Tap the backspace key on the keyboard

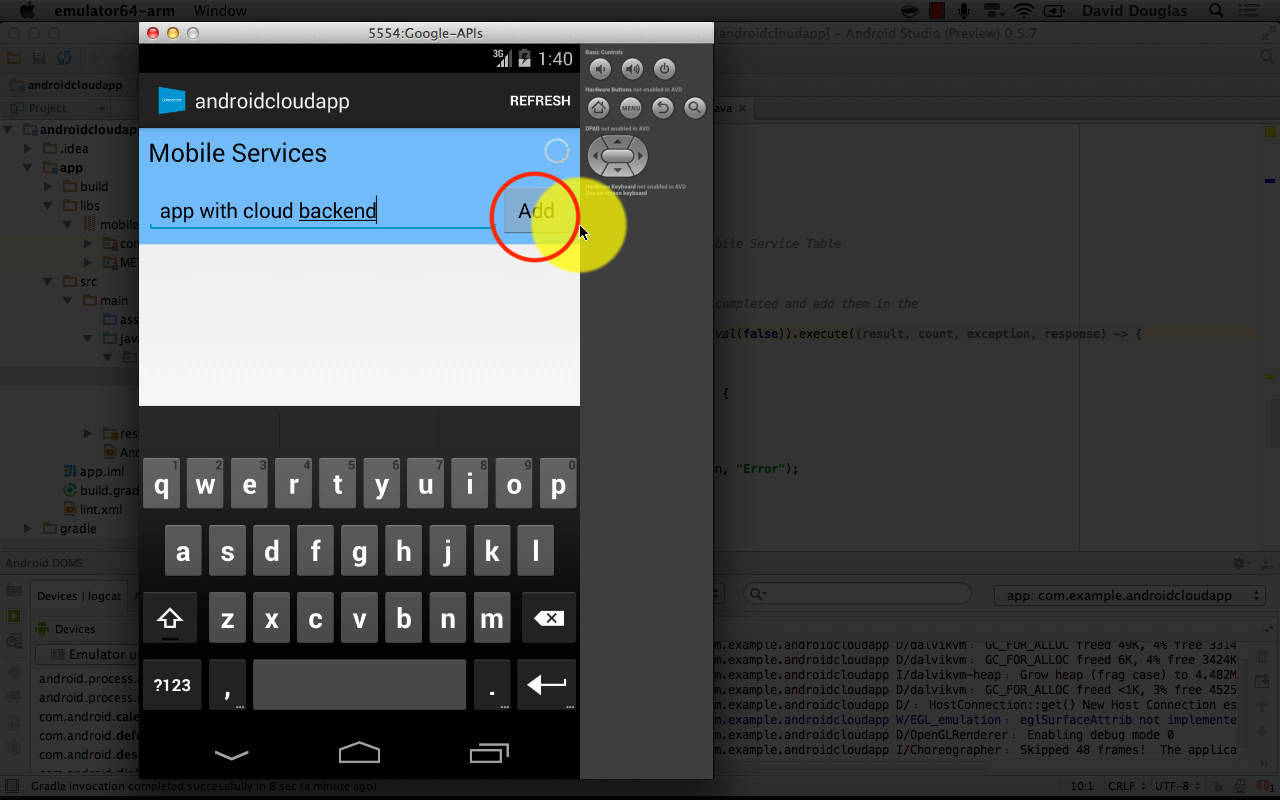[x=549, y=619]
